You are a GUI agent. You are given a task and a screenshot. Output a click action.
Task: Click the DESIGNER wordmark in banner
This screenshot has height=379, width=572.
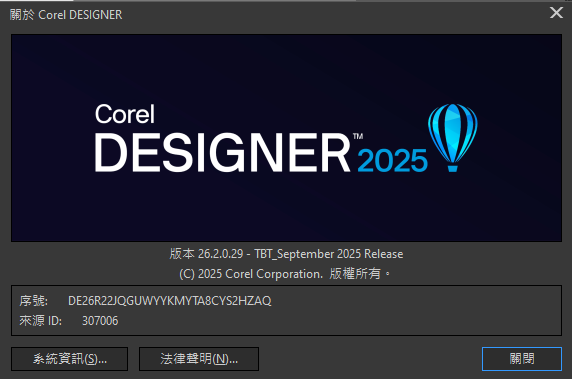(222, 152)
